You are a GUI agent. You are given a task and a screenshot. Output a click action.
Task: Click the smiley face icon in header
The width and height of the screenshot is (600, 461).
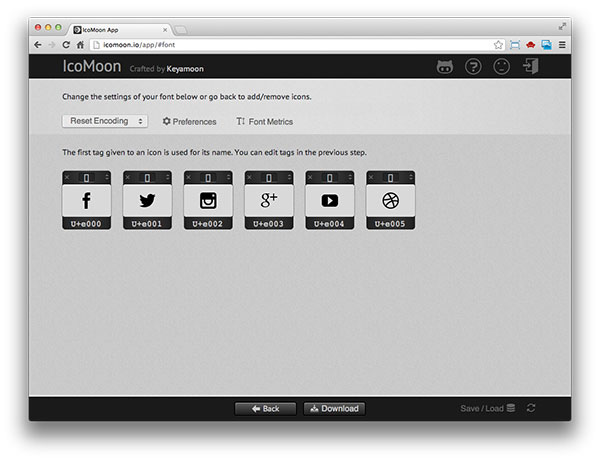(502, 67)
